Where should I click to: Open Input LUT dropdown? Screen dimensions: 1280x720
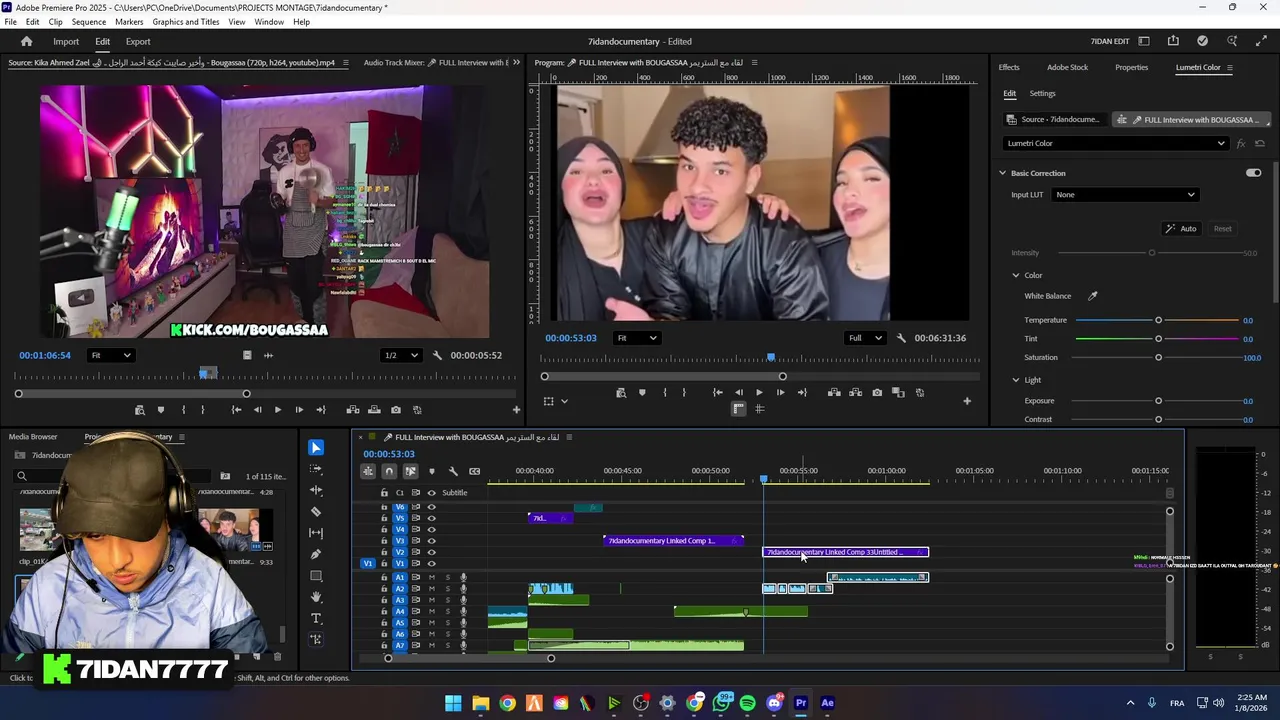(x=1125, y=194)
